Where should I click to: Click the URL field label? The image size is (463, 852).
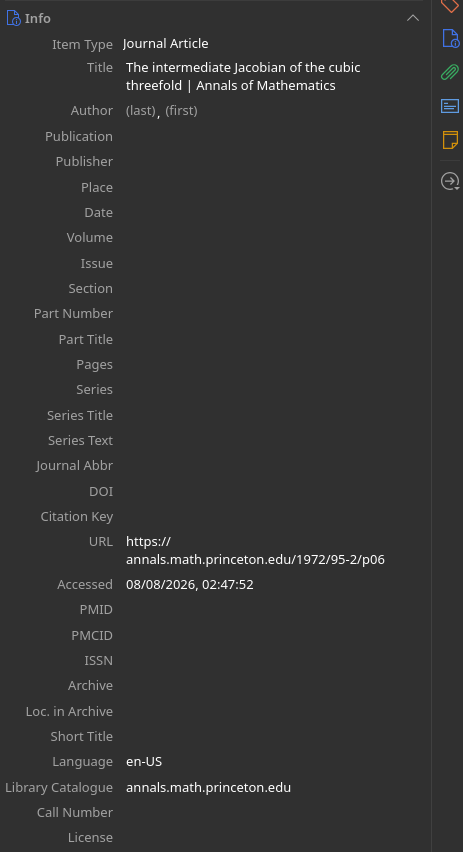coord(101,541)
